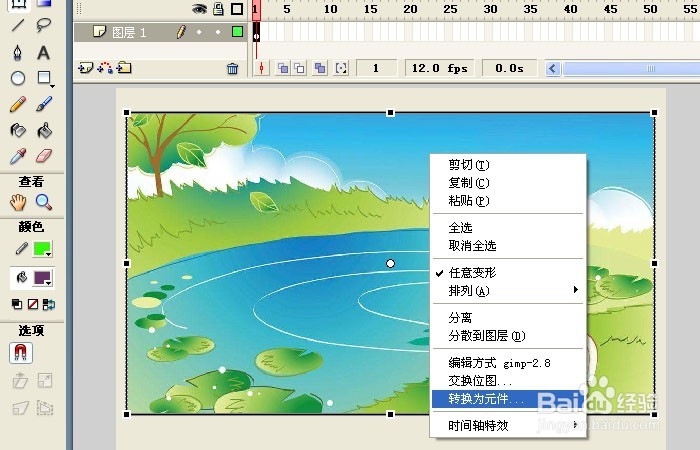Add a motion guide layer
The image size is (700, 450).
(105, 68)
